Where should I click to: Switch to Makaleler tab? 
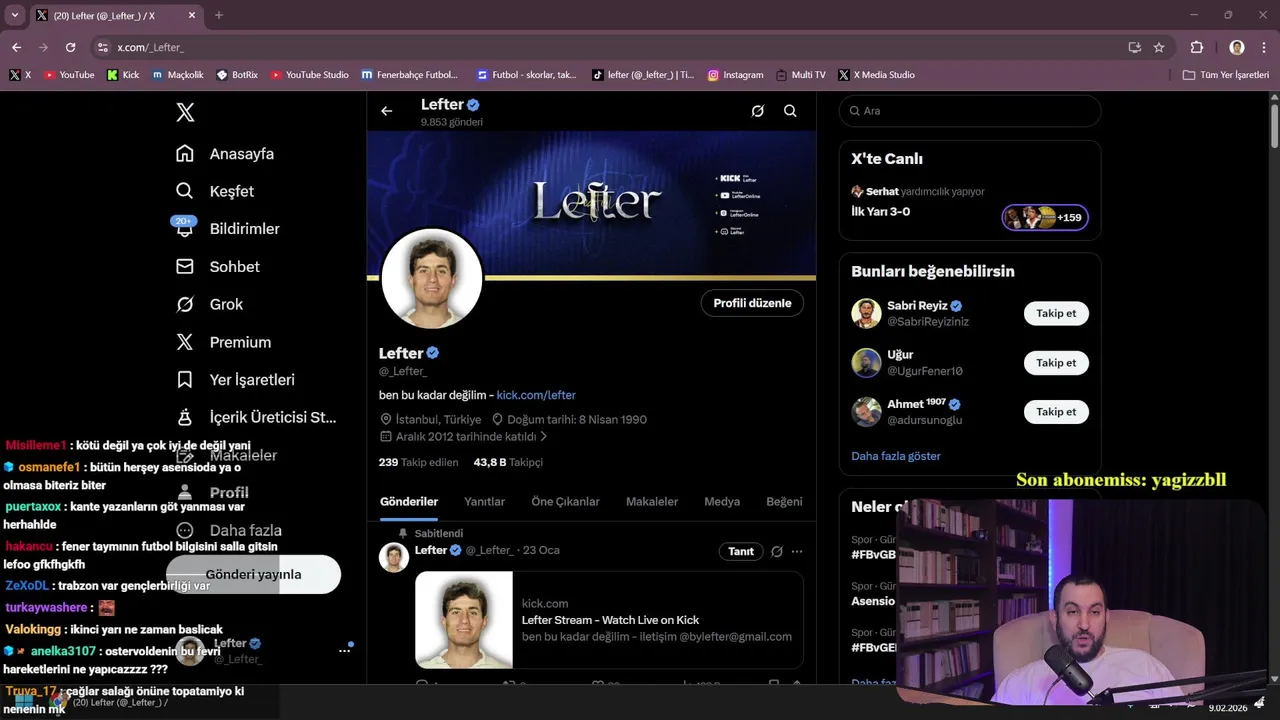652,502
